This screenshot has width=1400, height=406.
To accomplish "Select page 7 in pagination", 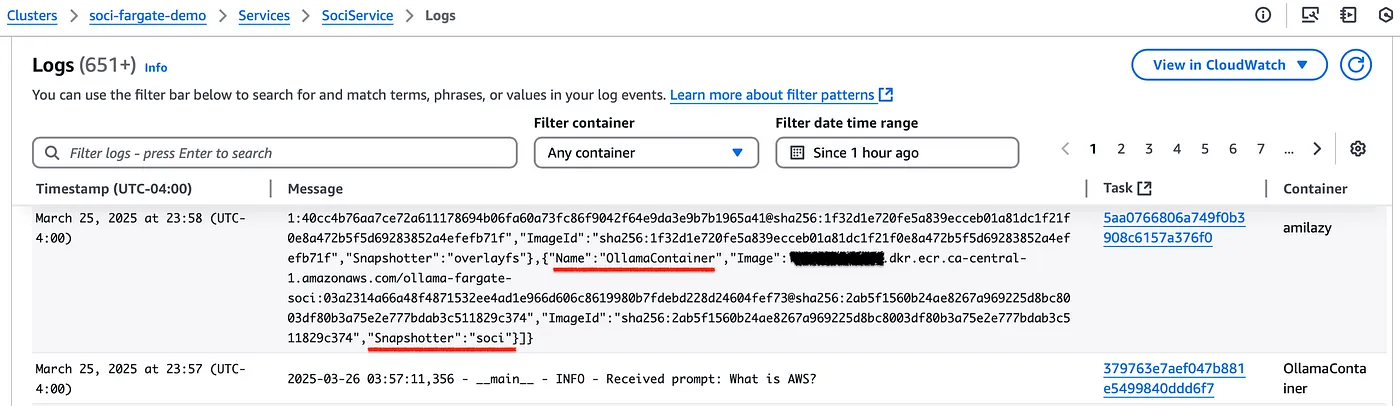I will 1261,149.
